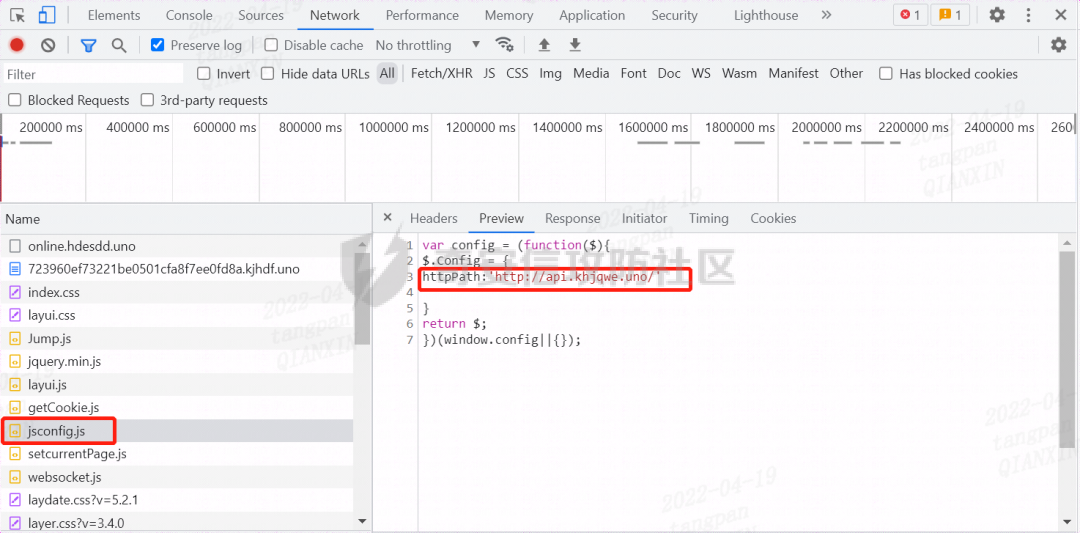Clear the network log

point(48,45)
